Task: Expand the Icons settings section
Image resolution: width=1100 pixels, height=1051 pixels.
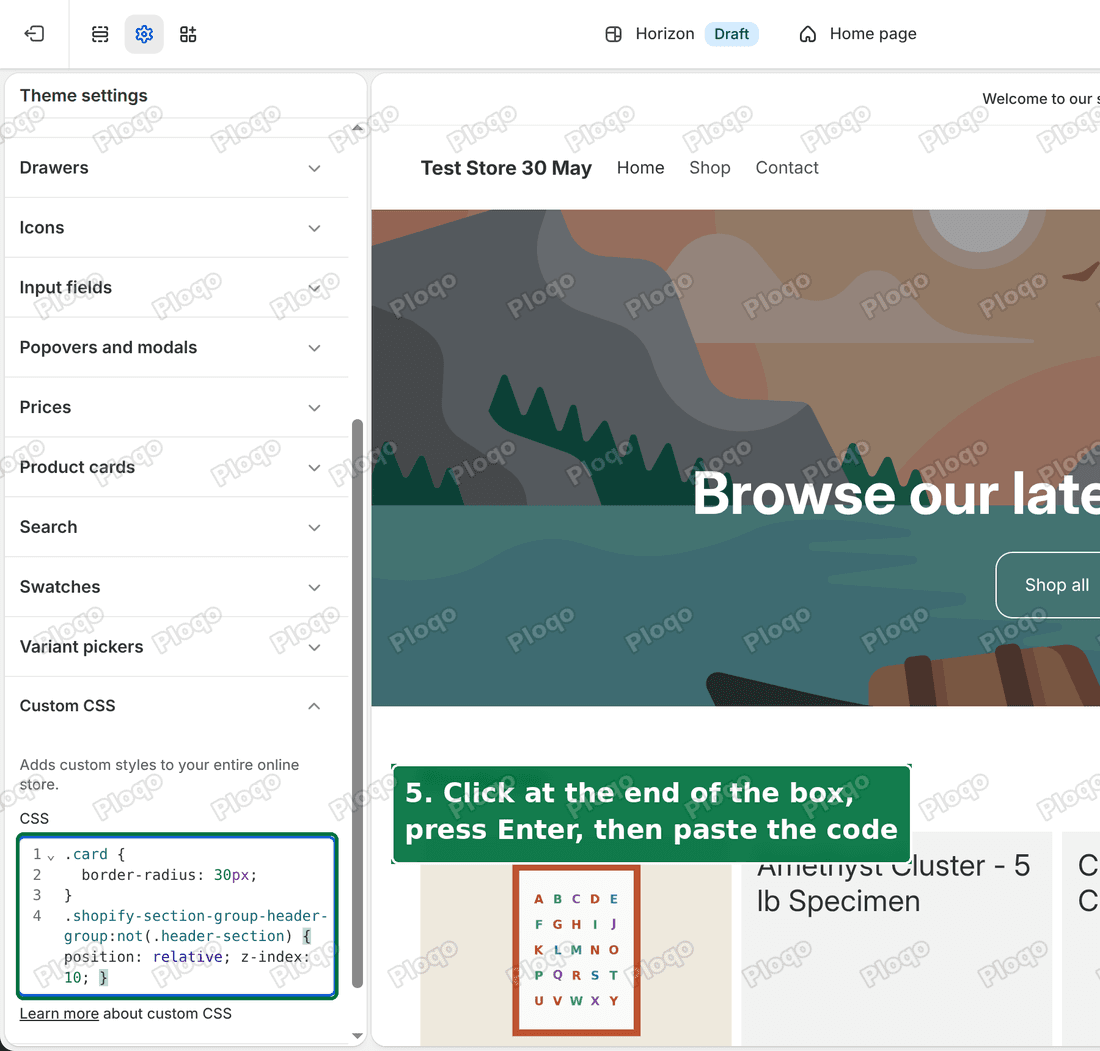Action: [x=177, y=227]
